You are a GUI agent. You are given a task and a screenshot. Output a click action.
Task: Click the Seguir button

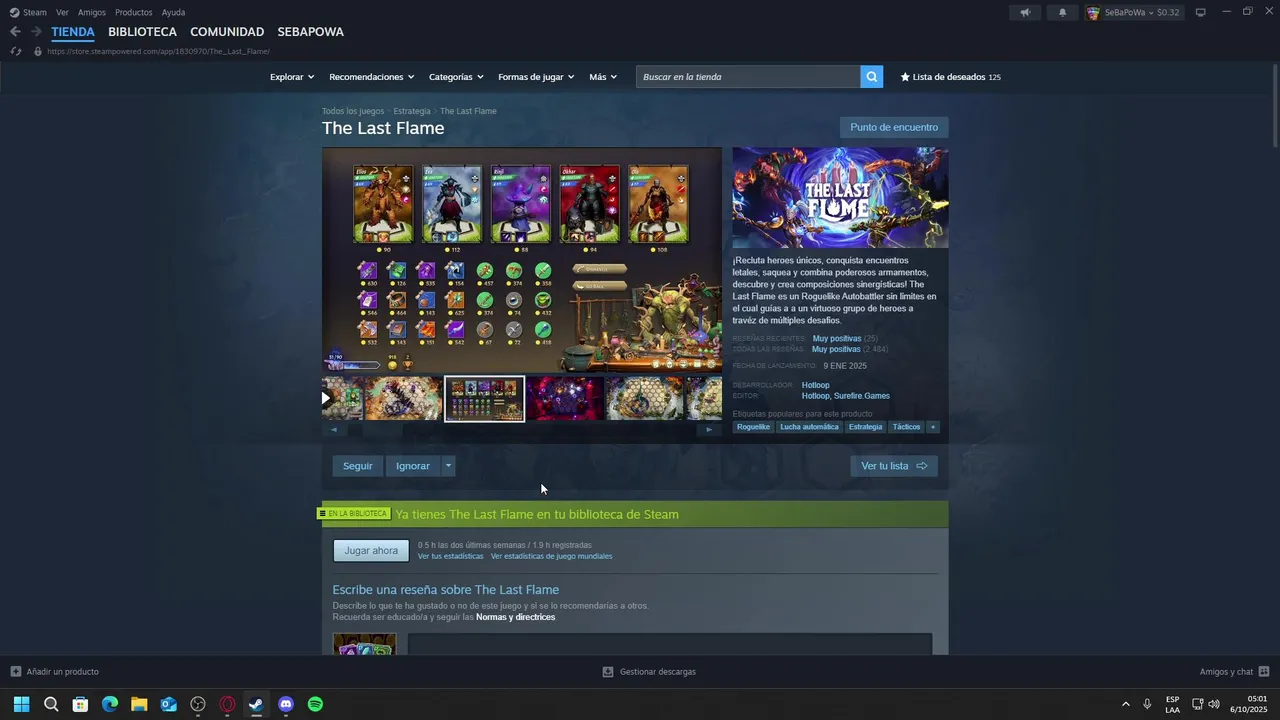click(x=357, y=466)
